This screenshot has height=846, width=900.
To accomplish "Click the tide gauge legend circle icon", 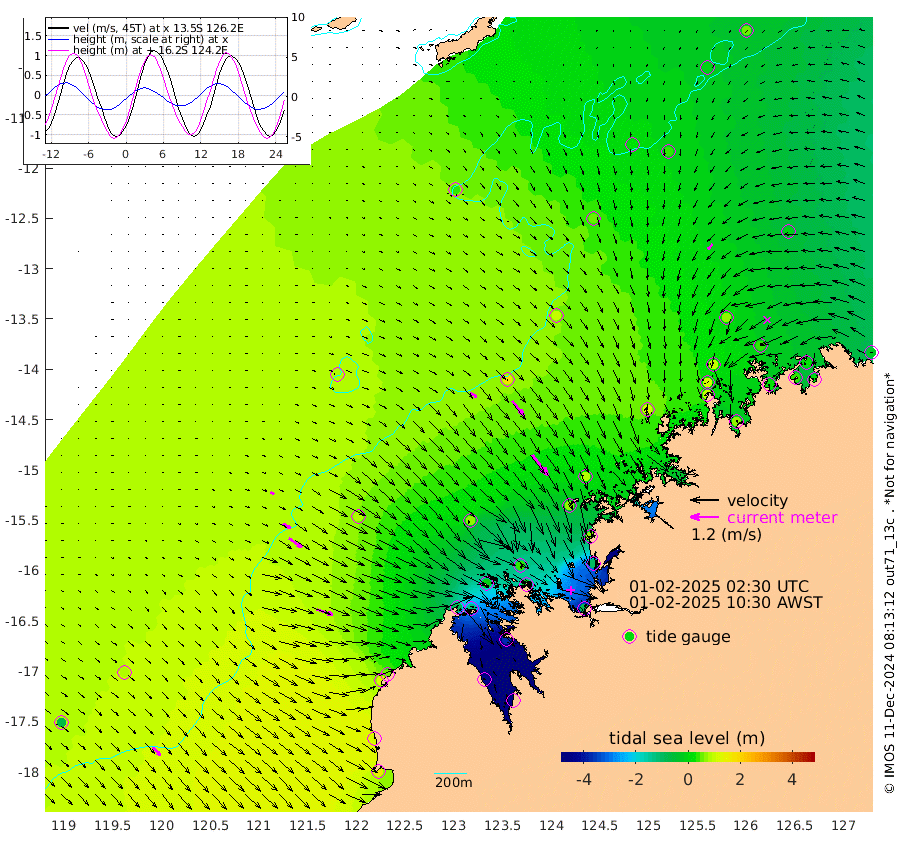I will (x=630, y=637).
